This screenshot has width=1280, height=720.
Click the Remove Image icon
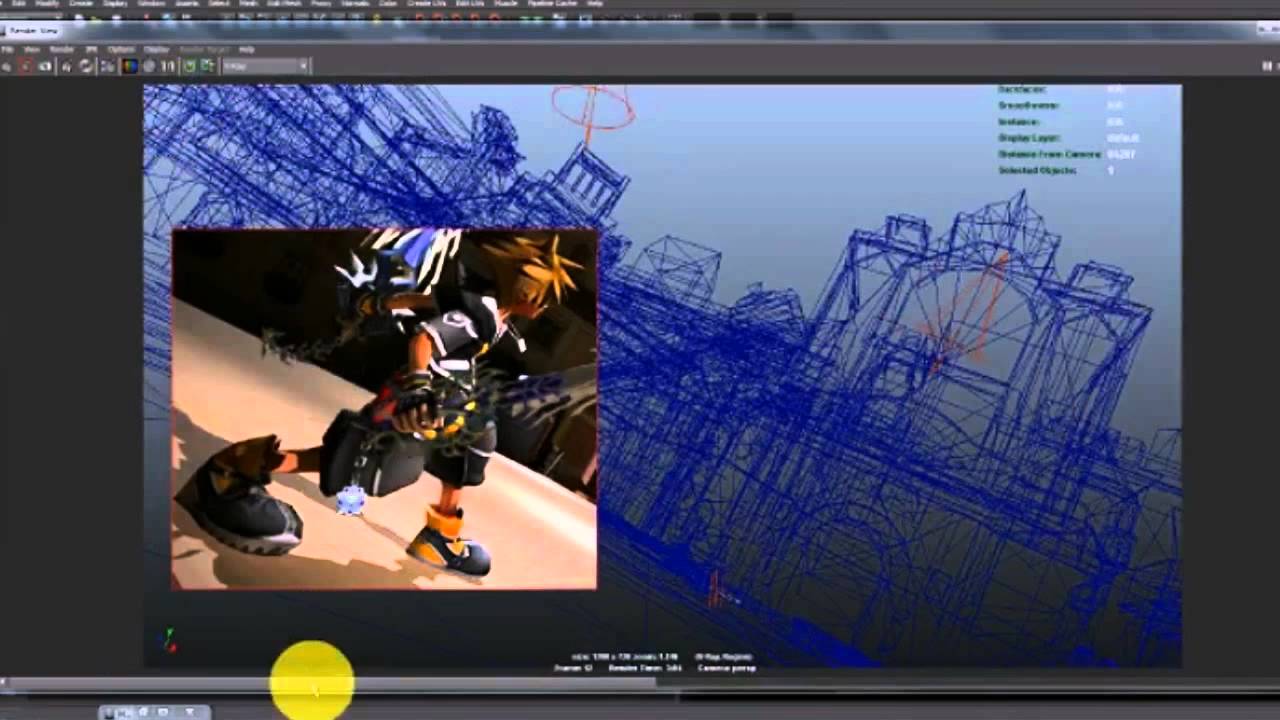(x=207, y=66)
